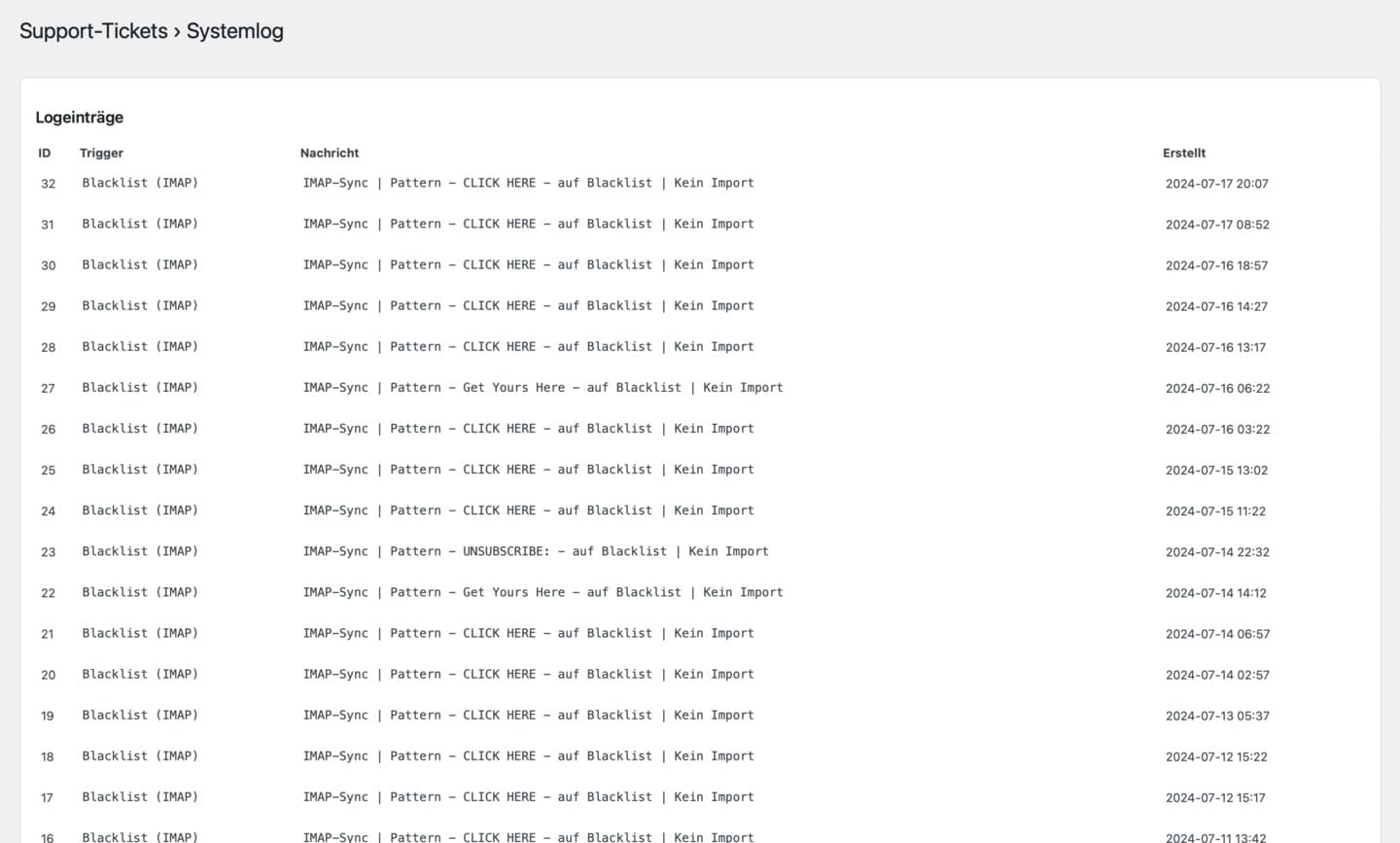1400x843 pixels.
Task: Click the timestamp 2024-07-16 13:17
Action: [x=1215, y=347]
